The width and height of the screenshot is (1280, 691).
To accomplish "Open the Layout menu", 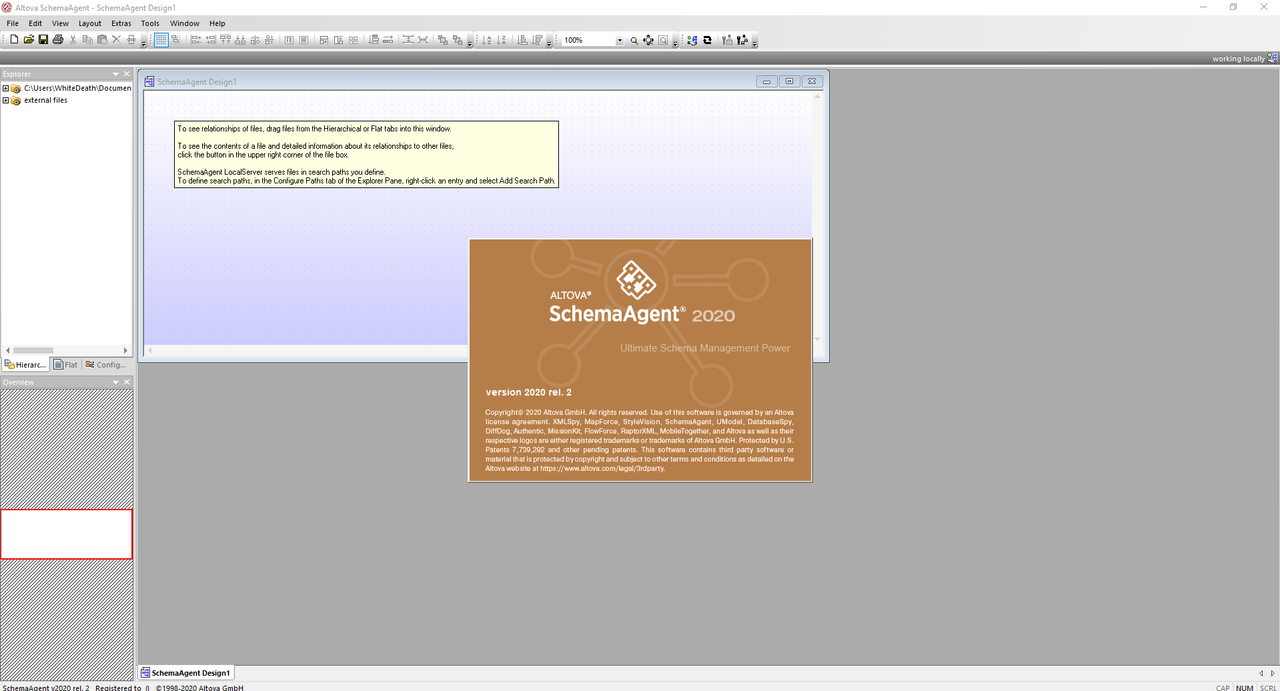I will click(90, 23).
